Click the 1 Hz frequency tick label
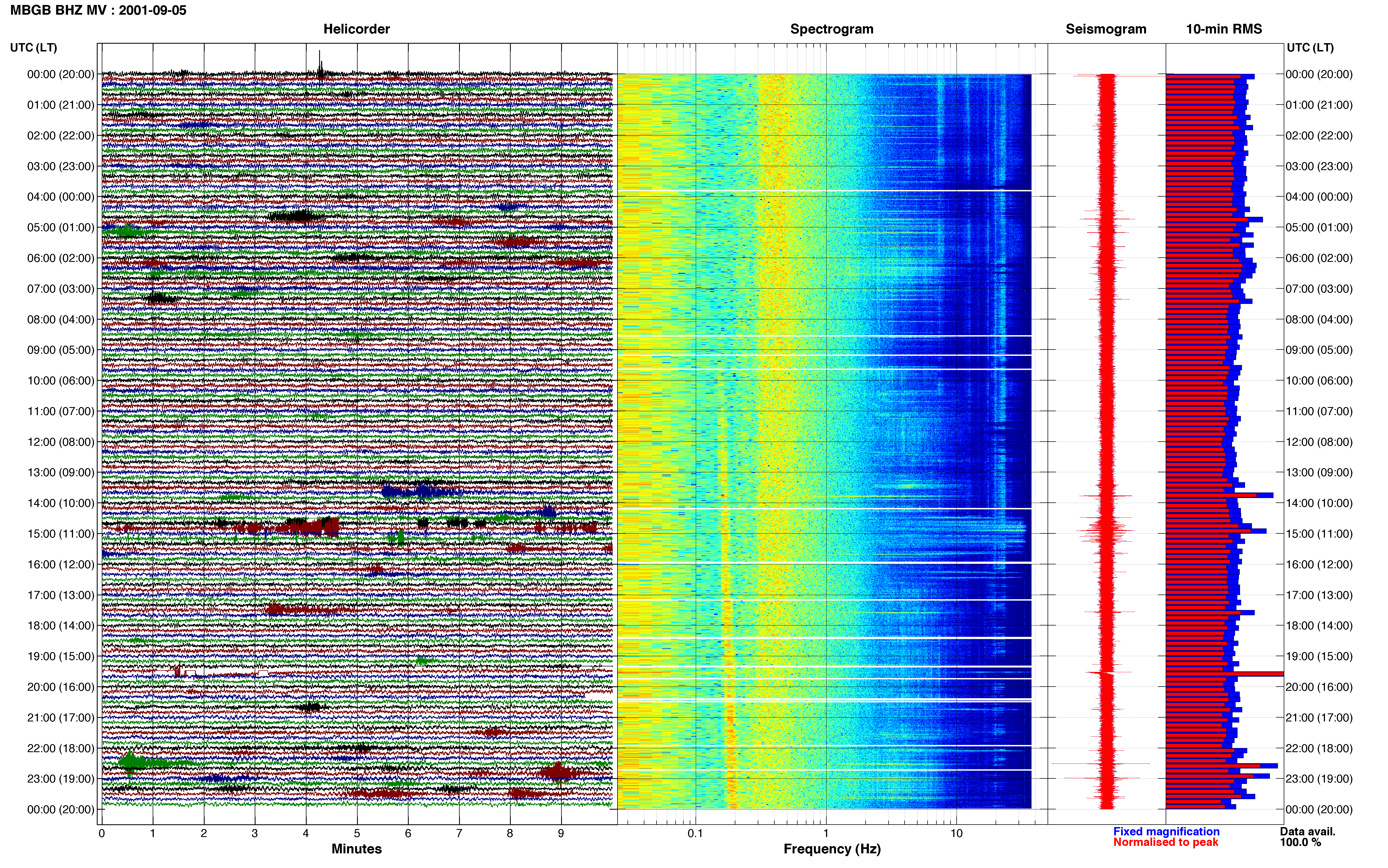This screenshot has width=1388, height=868. point(826,833)
